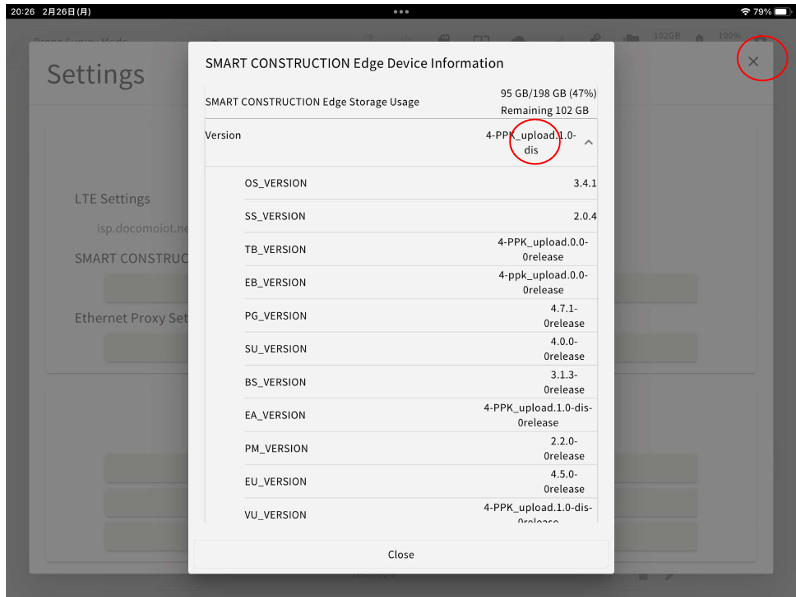Close the Settings panel with X icon
Viewport: 796px width, 597px height.
pos(753,61)
